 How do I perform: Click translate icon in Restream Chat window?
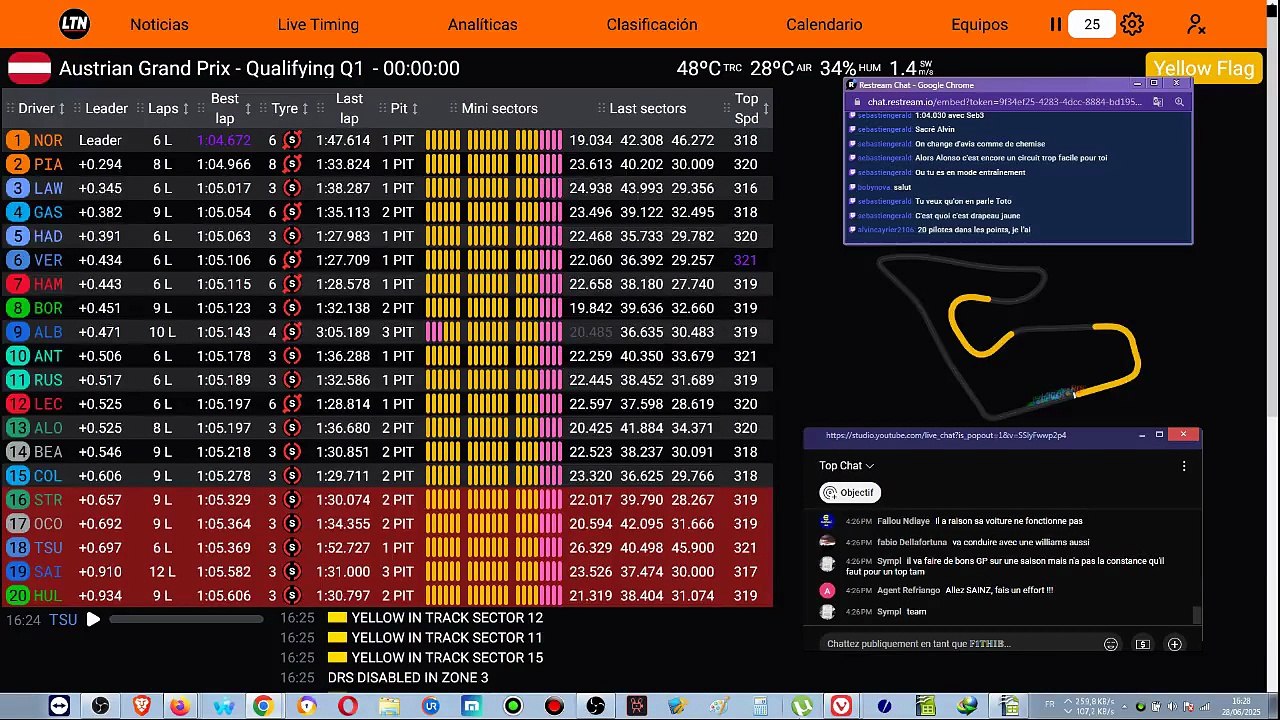(1158, 102)
